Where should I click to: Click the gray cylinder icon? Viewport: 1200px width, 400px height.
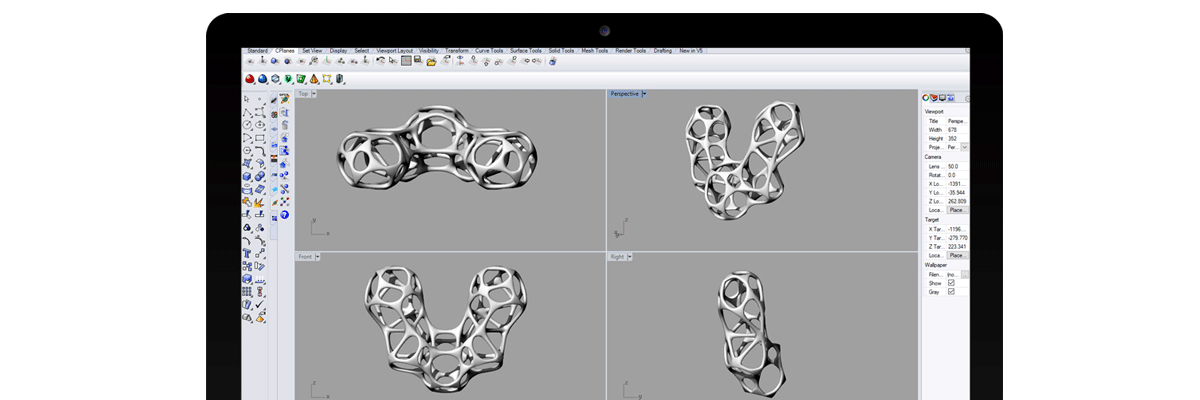(x=339, y=79)
